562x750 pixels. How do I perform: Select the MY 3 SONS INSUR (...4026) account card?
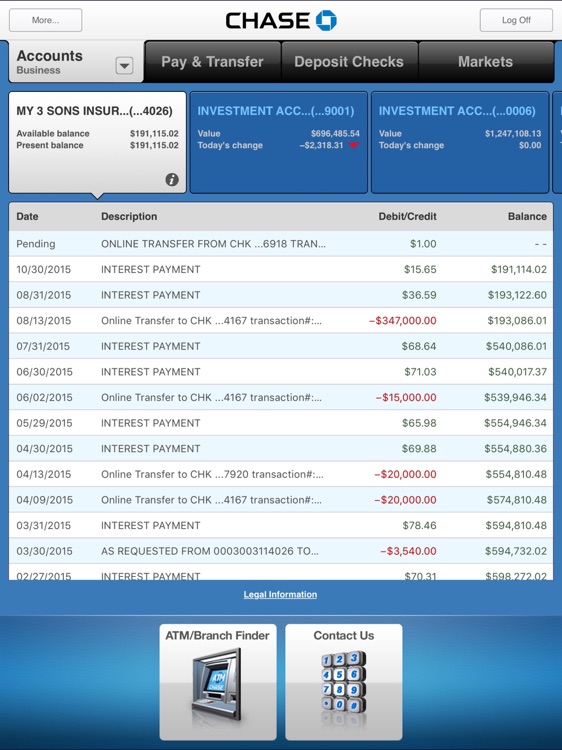pos(97,143)
